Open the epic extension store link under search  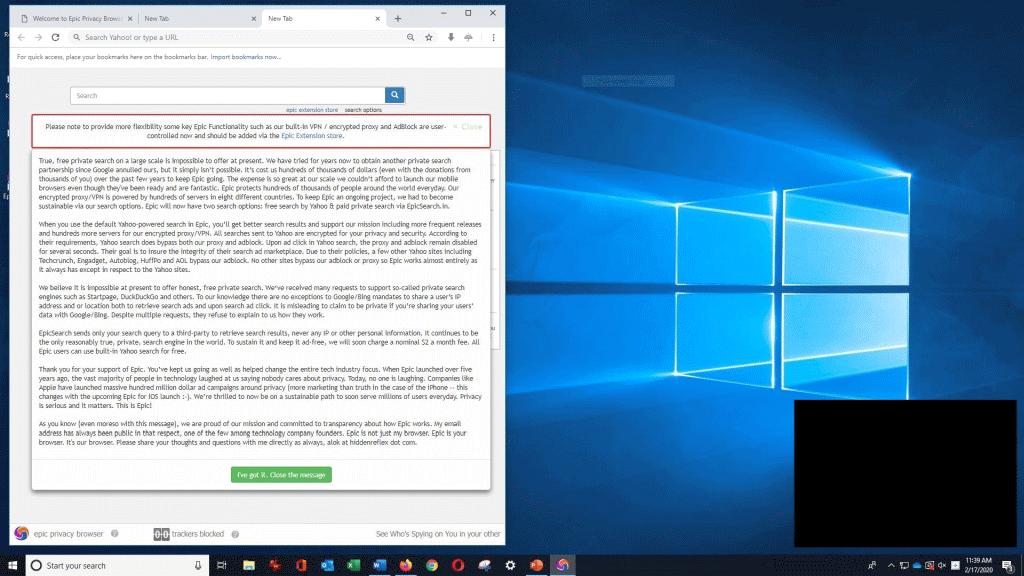(x=312, y=110)
